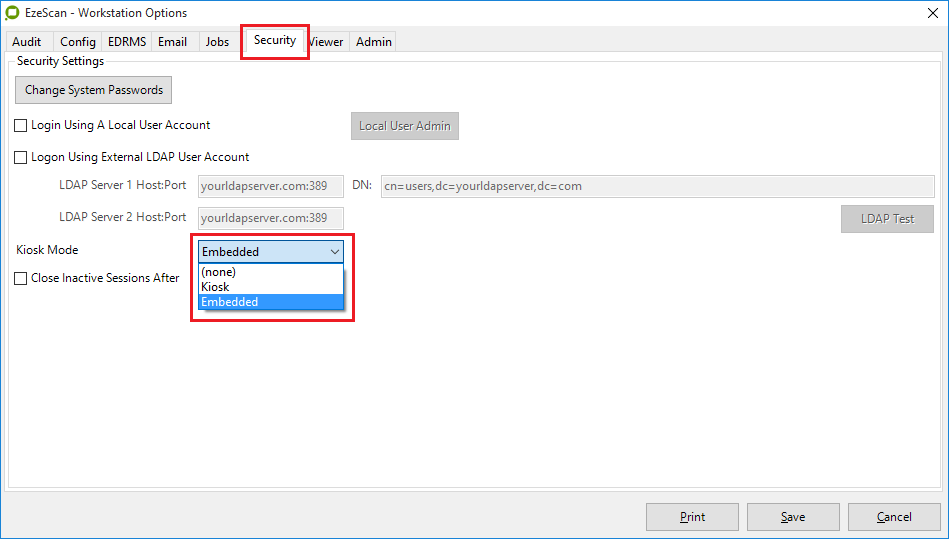This screenshot has height=539, width=949.
Task: Select the Email tab
Action: click(172, 42)
